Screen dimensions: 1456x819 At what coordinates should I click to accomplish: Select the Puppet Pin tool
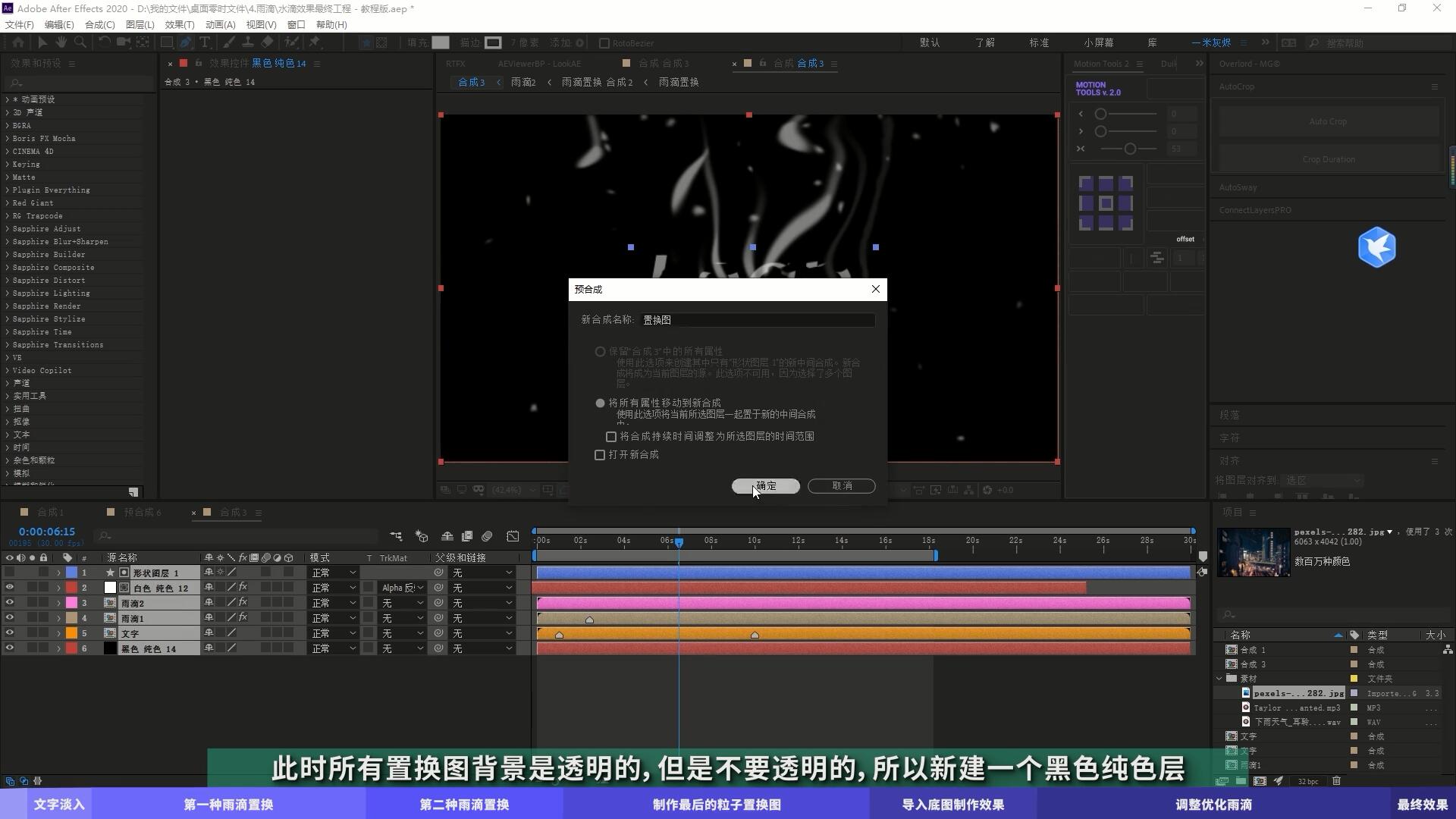pos(315,42)
